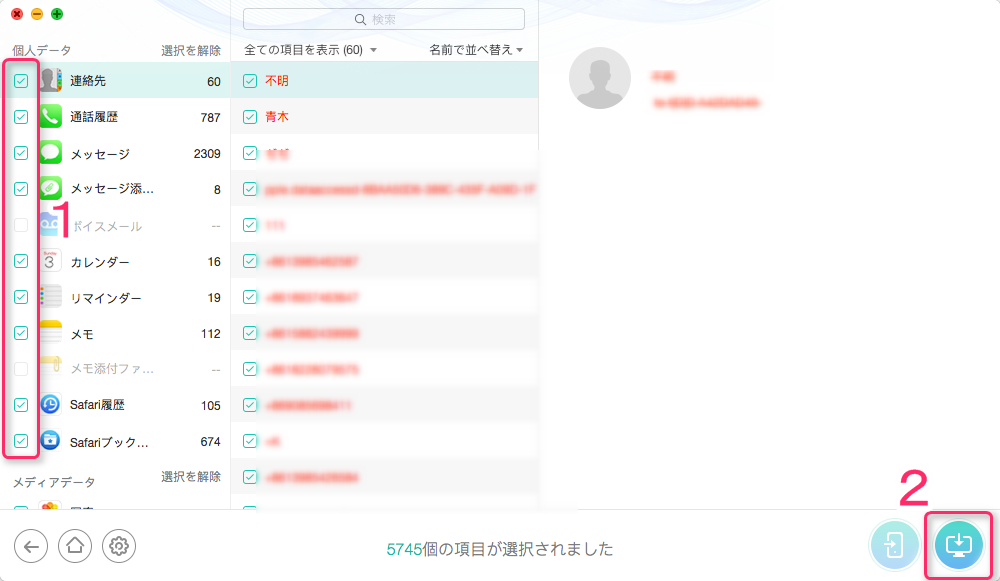This screenshot has width=1000, height=581.
Task: Open settings with the gear icon
Action: point(119,546)
